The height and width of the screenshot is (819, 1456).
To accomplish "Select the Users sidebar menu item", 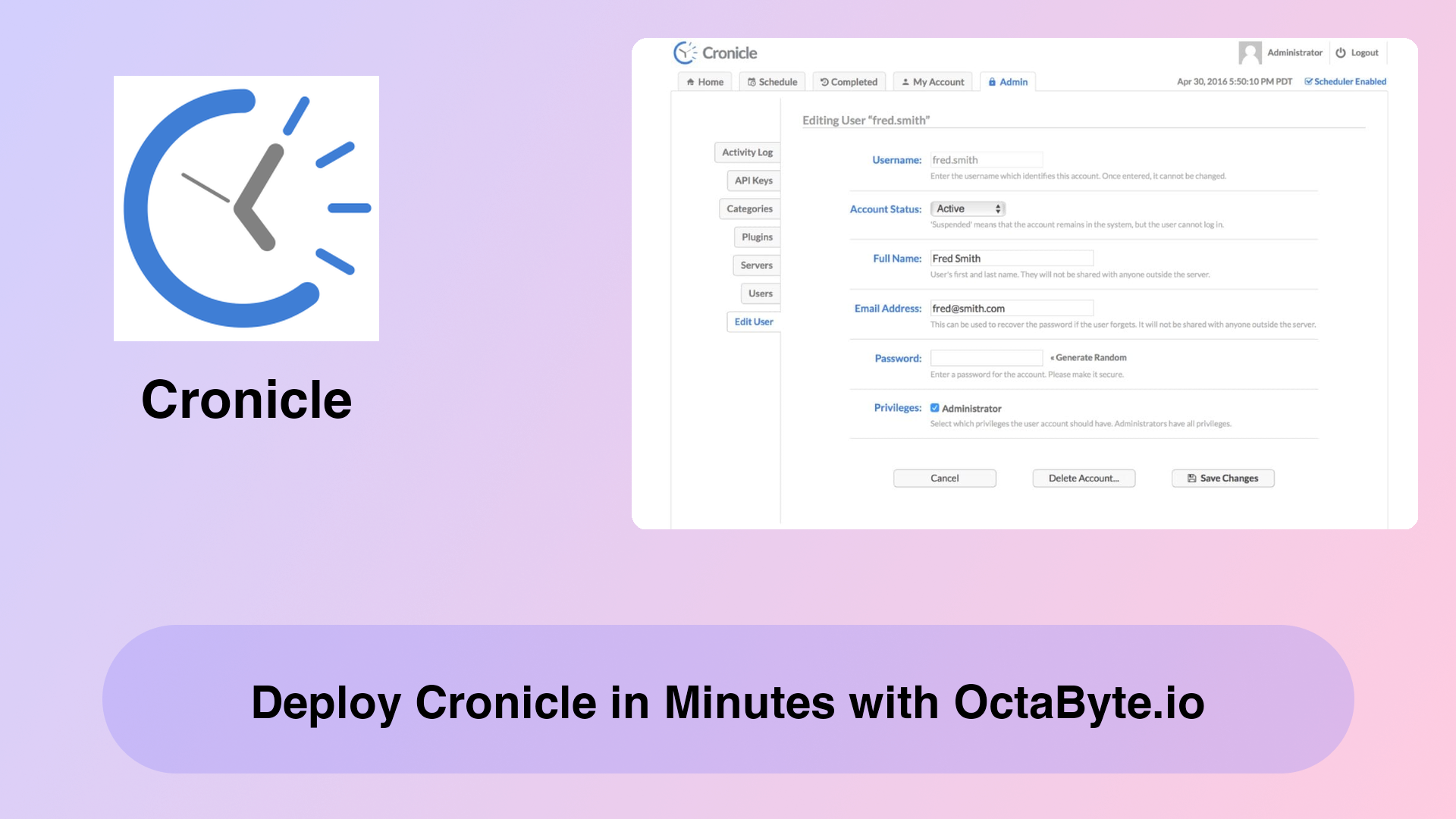I will point(760,293).
